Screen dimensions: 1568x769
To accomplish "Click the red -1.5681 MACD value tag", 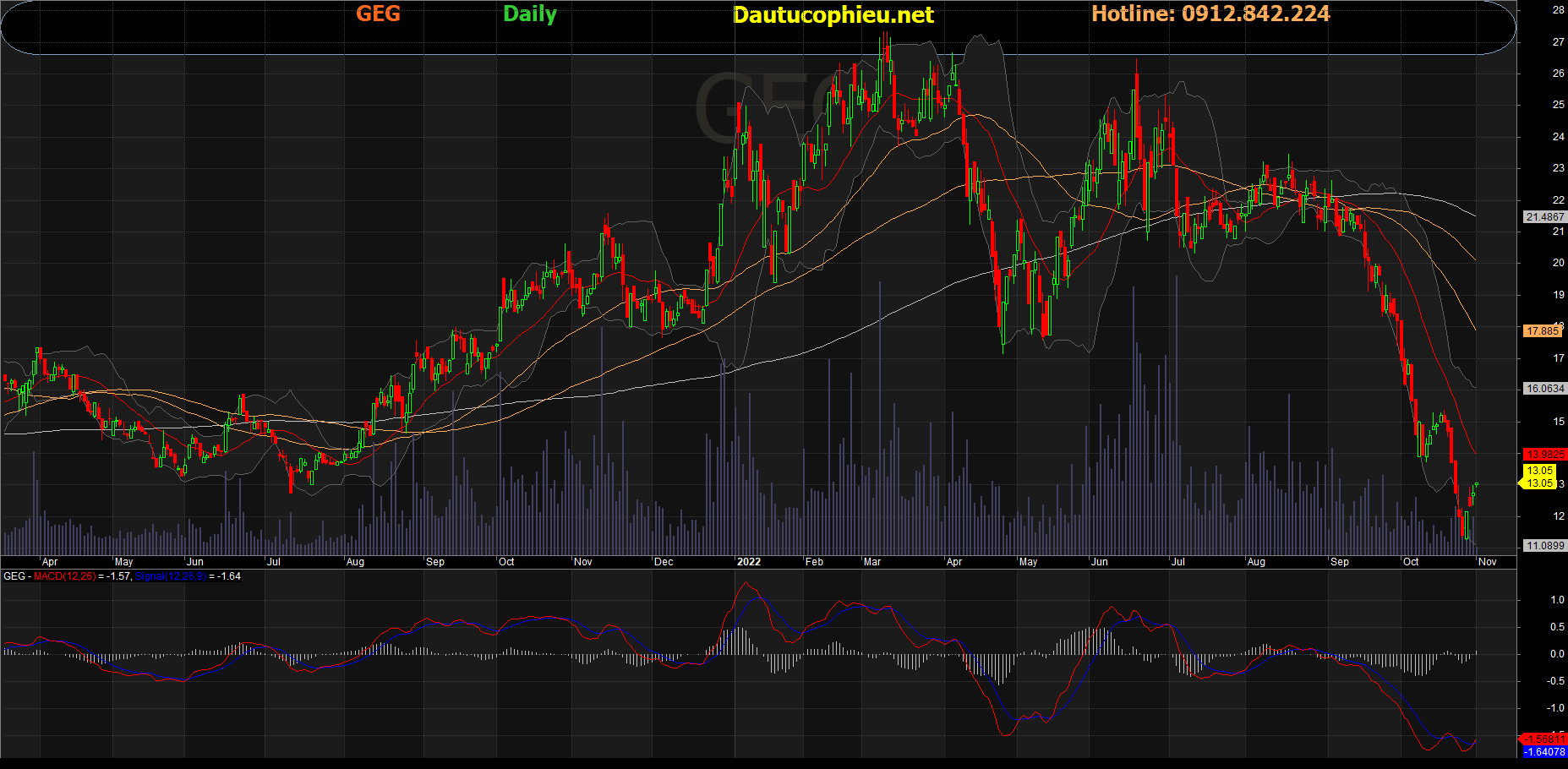I will click(1544, 739).
